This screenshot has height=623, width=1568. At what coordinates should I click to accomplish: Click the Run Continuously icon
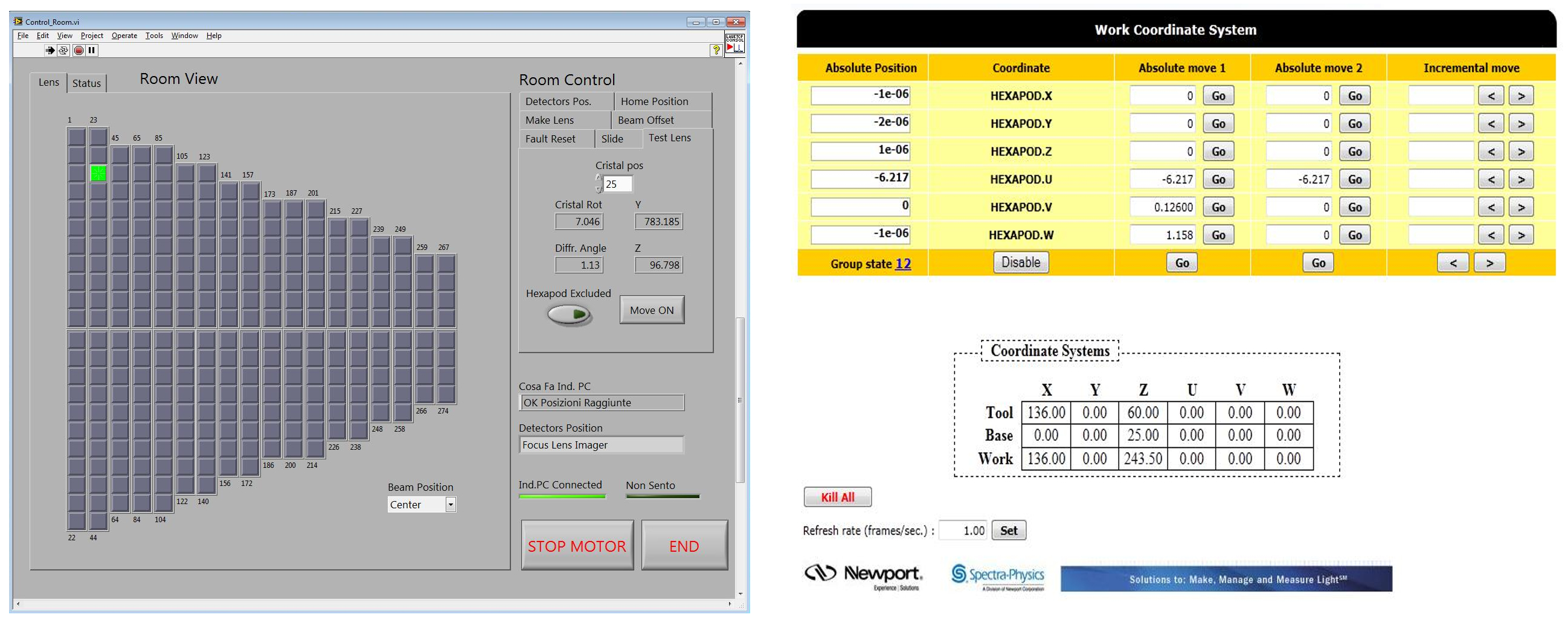tap(63, 51)
